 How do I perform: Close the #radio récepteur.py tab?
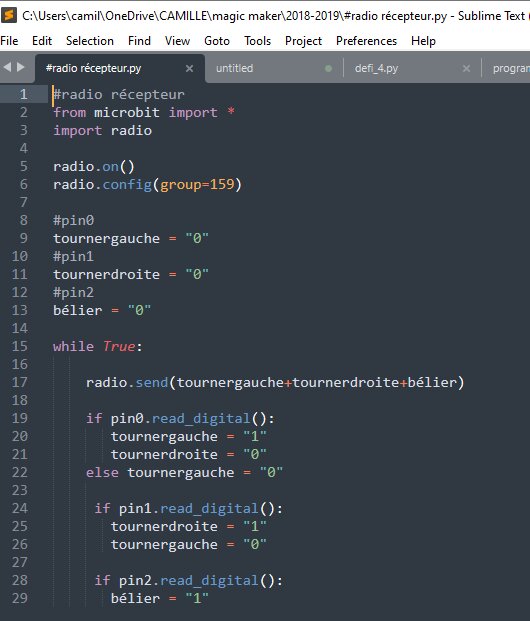pyautogui.click(x=189, y=69)
